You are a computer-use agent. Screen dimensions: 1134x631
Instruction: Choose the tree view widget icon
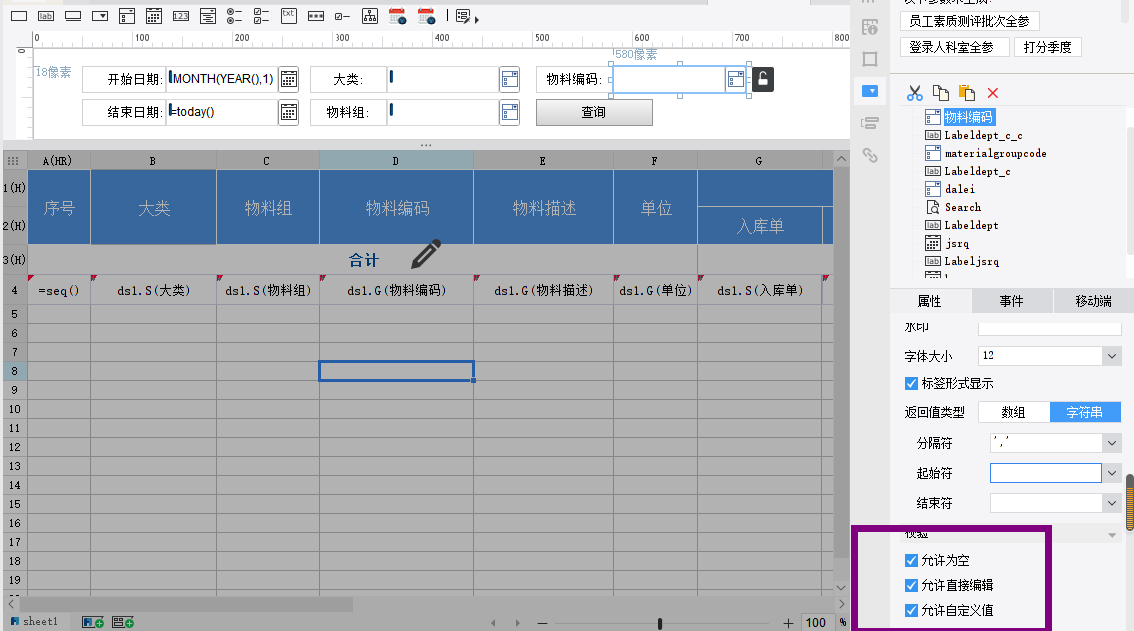click(370, 16)
